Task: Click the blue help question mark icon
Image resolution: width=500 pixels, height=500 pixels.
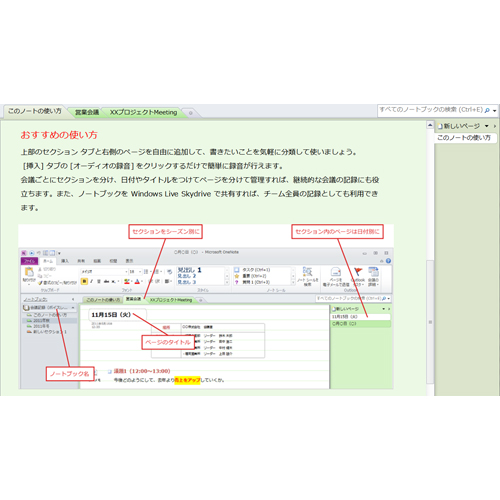Action: click(388, 261)
